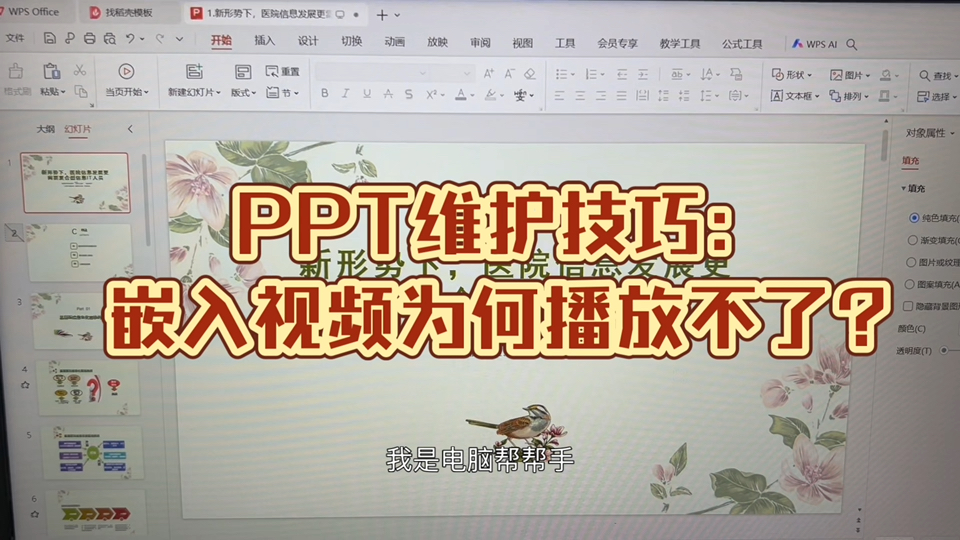Open the Arrange (排列) dropdown
This screenshot has height=540, width=960.
(849, 96)
